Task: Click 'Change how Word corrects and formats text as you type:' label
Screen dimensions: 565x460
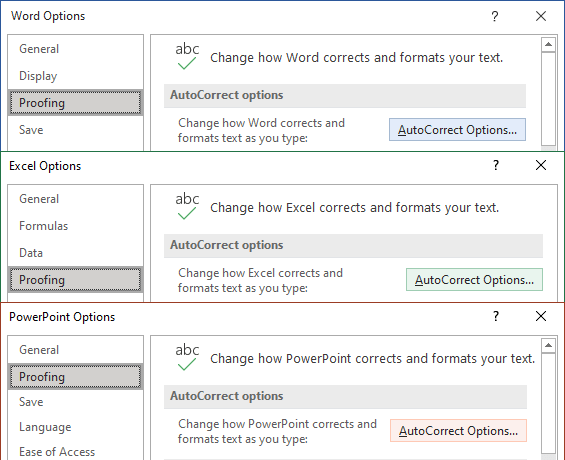Action: 261,130
